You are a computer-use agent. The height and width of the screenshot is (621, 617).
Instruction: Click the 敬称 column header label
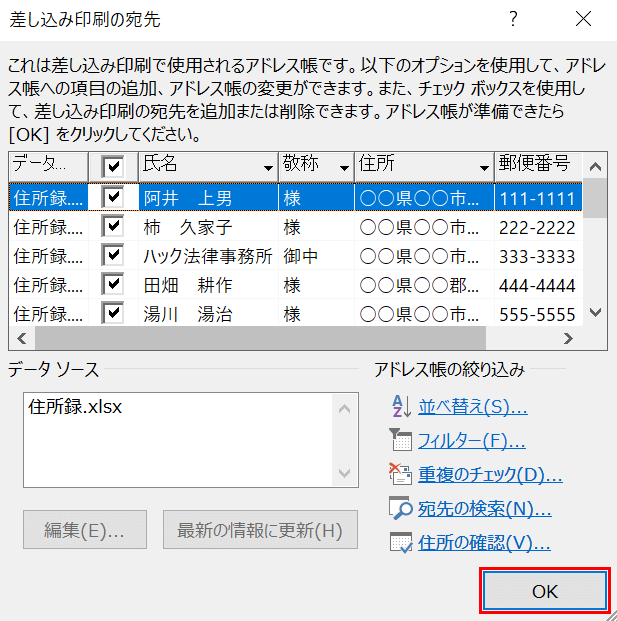point(300,163)
